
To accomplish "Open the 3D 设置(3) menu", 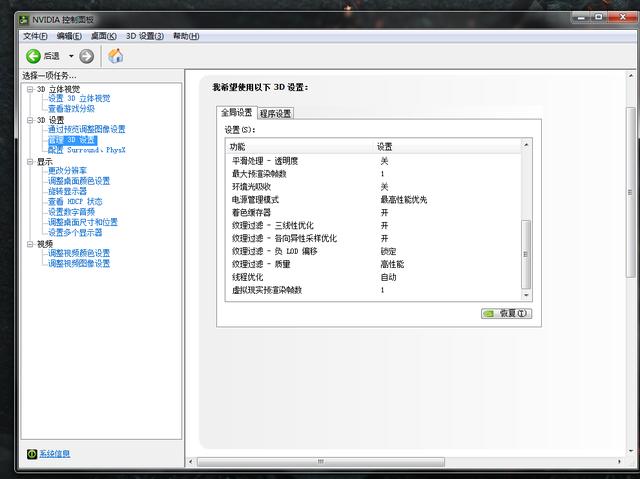I will point(145,36).
